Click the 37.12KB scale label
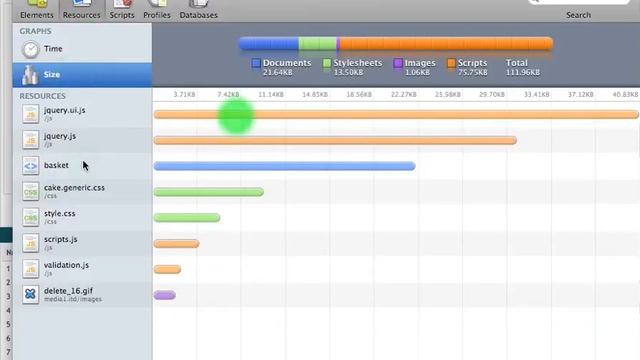This screenshot has height=360, width=640. [580, 95]
